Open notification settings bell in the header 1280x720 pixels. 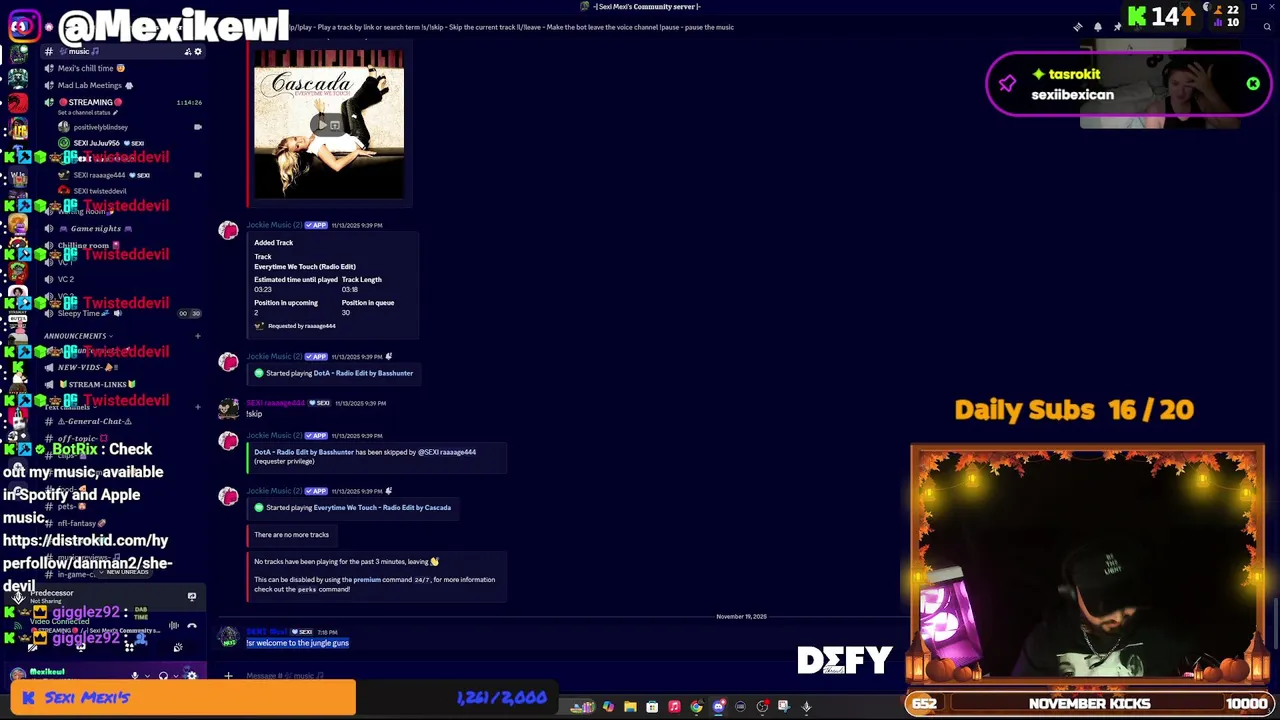pos(1097,27)
